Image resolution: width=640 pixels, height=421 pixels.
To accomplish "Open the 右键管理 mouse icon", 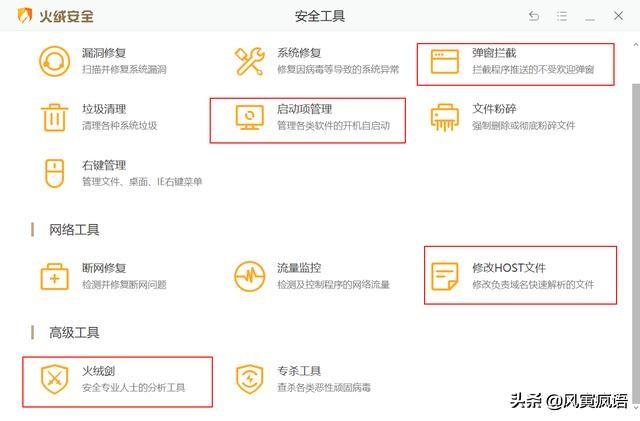I will (x=53, y=173).
